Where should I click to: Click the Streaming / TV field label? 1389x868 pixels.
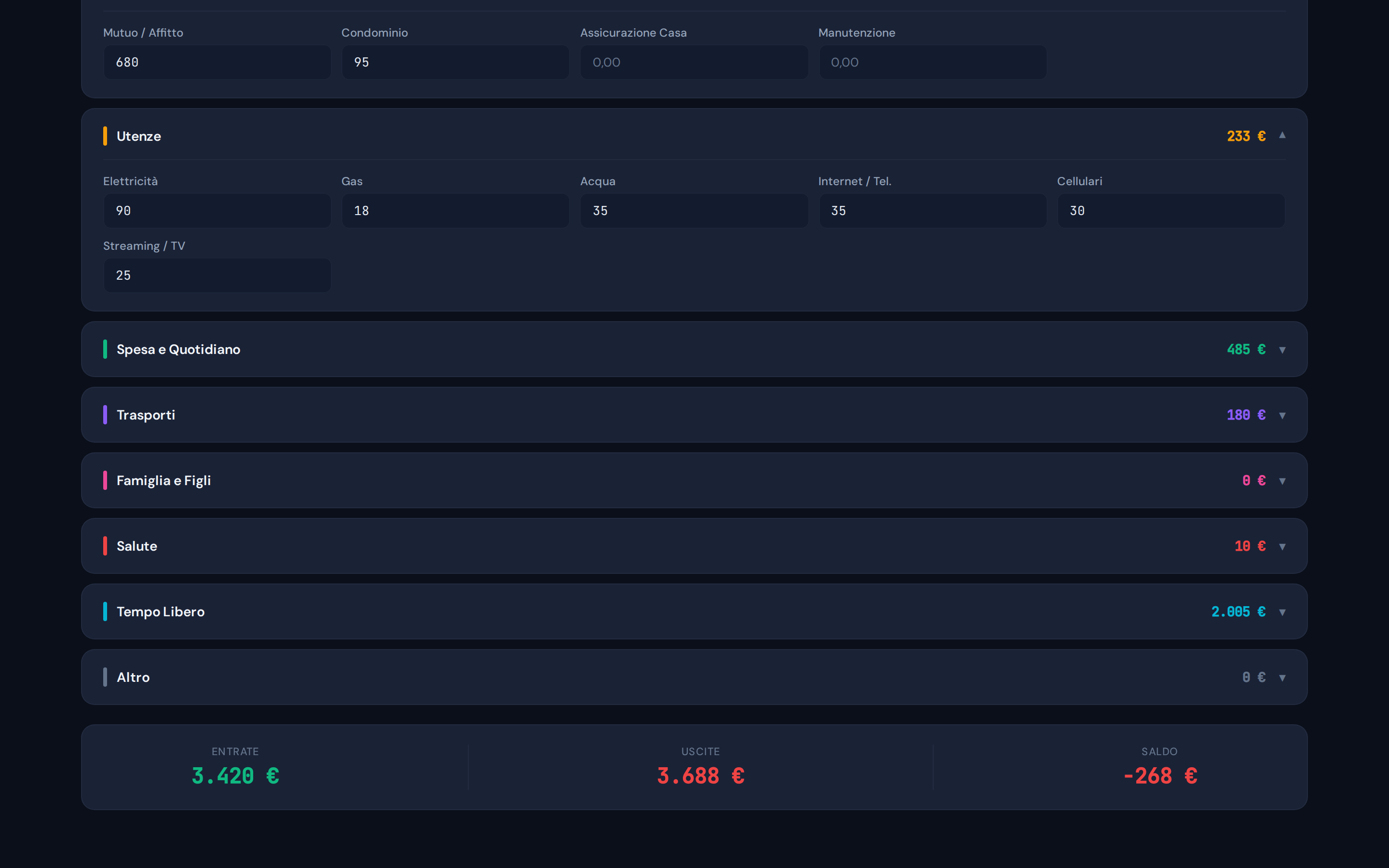pyautogui.click(x=144, y=246)
